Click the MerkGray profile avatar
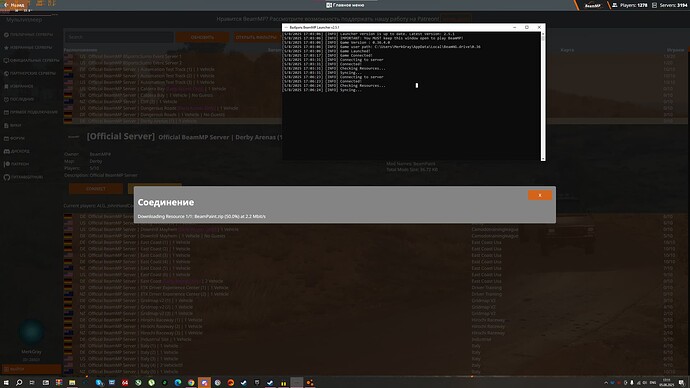The height and width of the screenshot is (388, 690). 31,332
